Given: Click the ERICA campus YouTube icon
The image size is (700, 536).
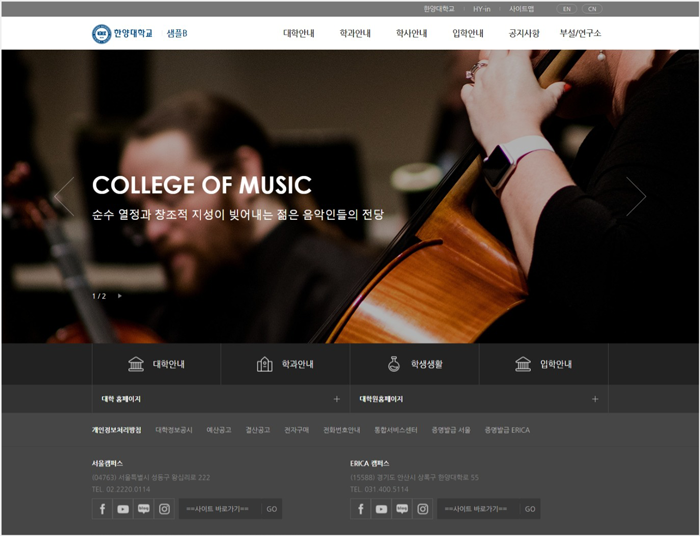Looking at the screenshot, I should [x=381, y=509].
